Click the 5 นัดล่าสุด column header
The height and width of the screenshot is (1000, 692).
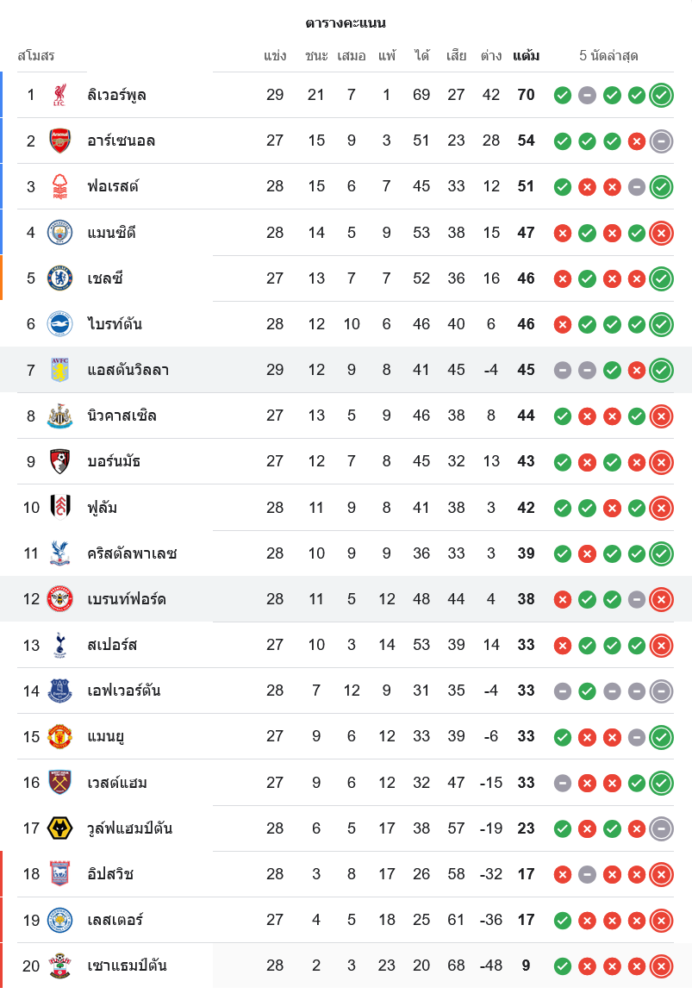click(608, 56)
